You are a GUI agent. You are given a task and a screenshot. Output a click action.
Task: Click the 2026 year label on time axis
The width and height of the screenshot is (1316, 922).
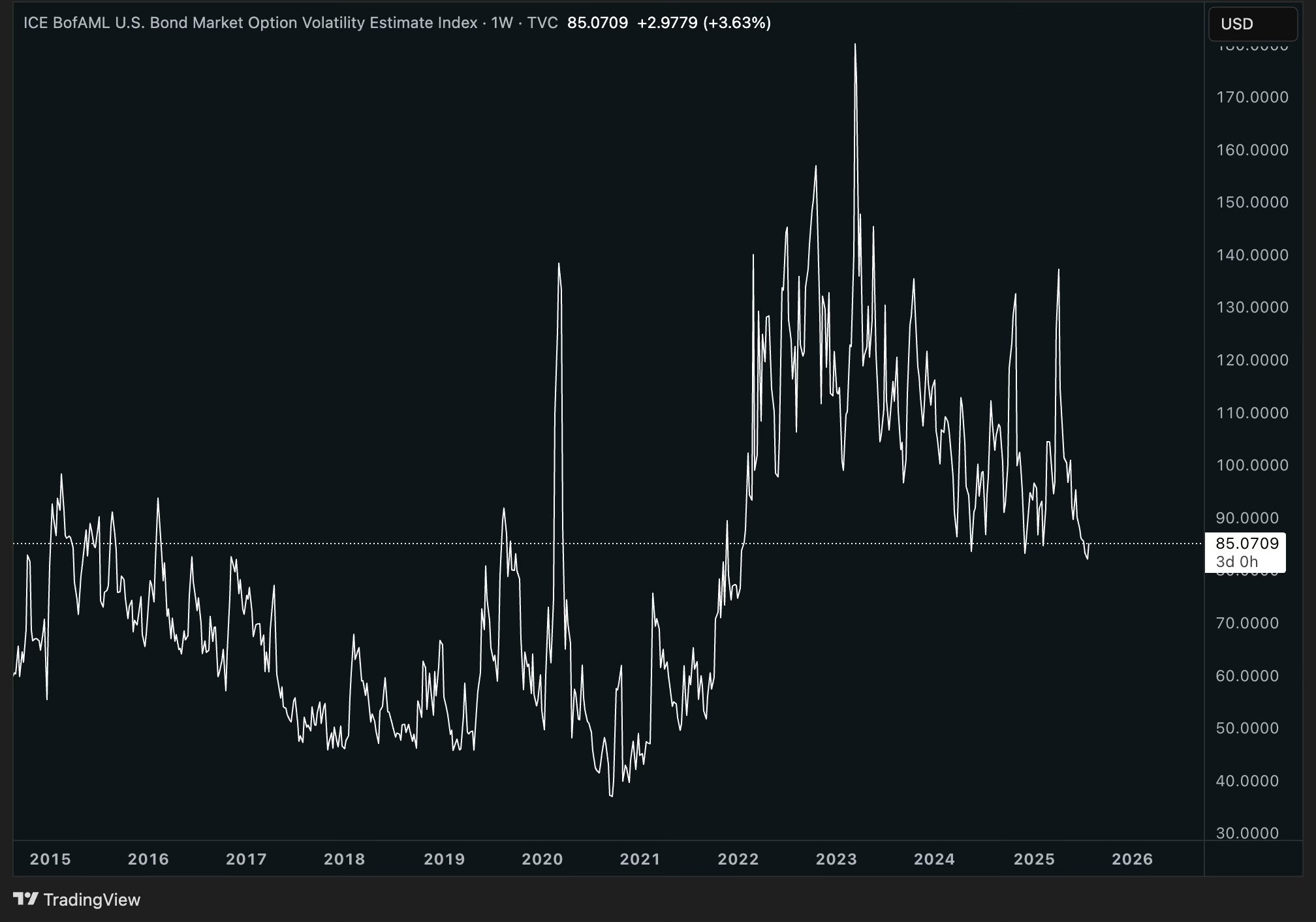tap(1132, 859)
